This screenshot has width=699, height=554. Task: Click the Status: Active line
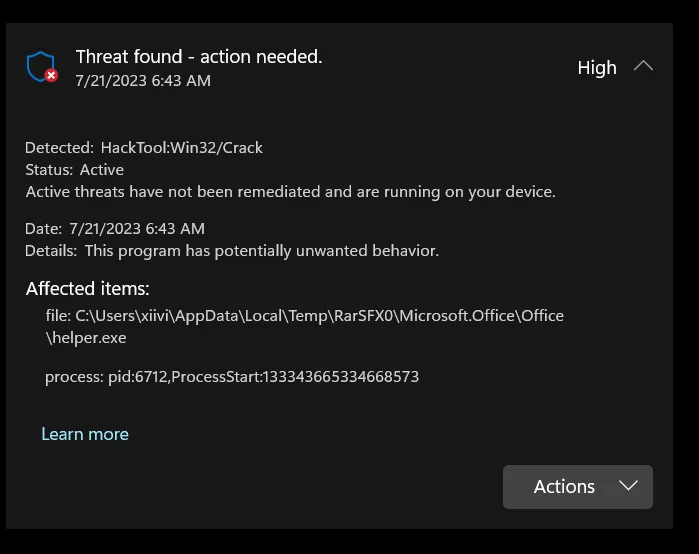(74, 170)
